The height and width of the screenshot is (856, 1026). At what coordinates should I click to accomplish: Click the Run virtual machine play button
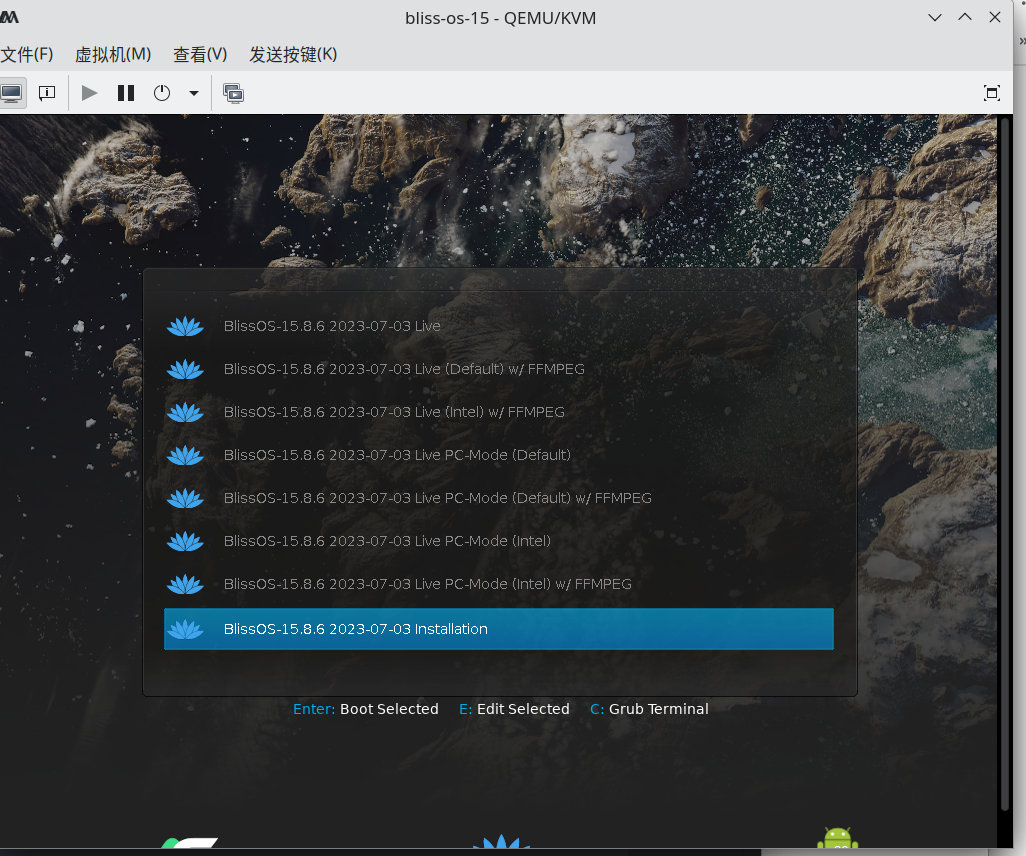(90, 93)
